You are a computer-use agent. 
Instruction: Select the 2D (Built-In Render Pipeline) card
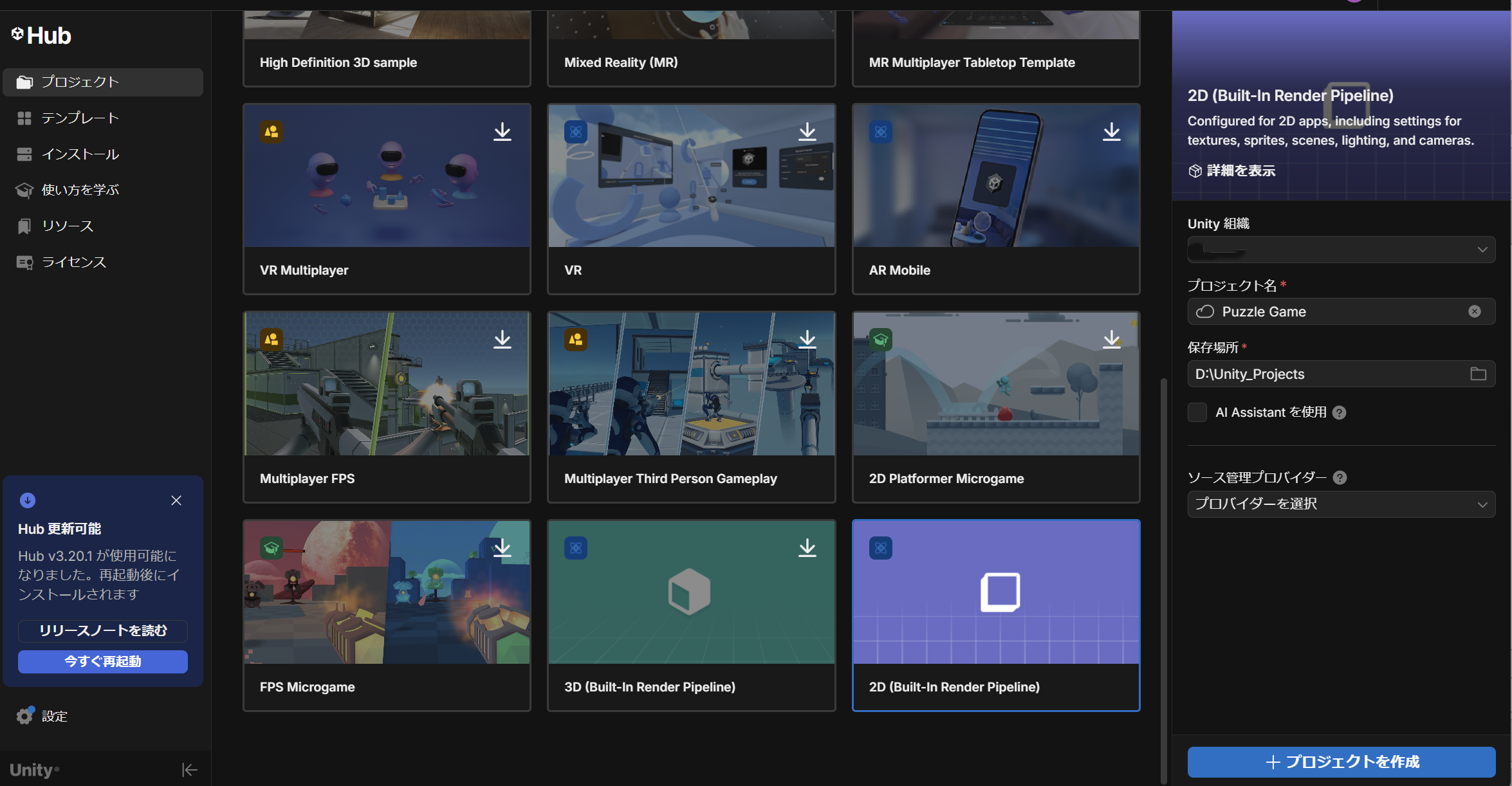[996, 616]
